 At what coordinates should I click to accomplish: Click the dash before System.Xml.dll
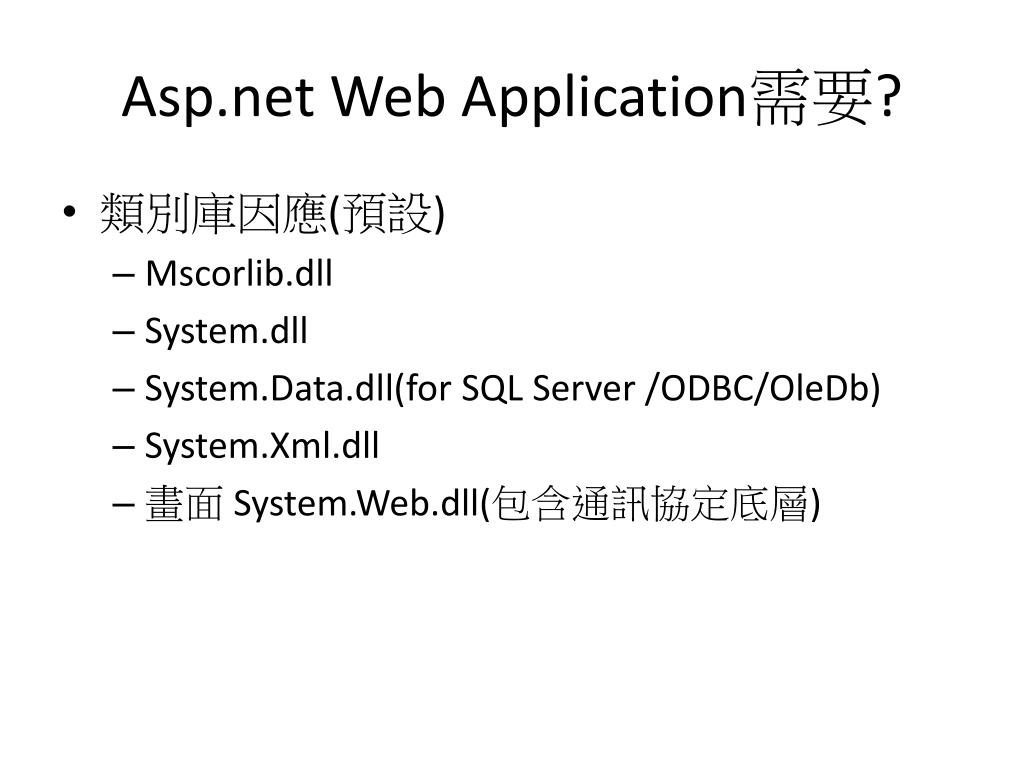click(123, 447)
